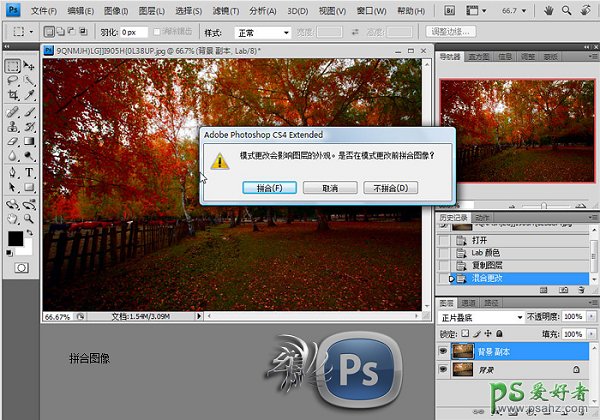Click the 不拼合(D) button in dialog

coord(390,187)
